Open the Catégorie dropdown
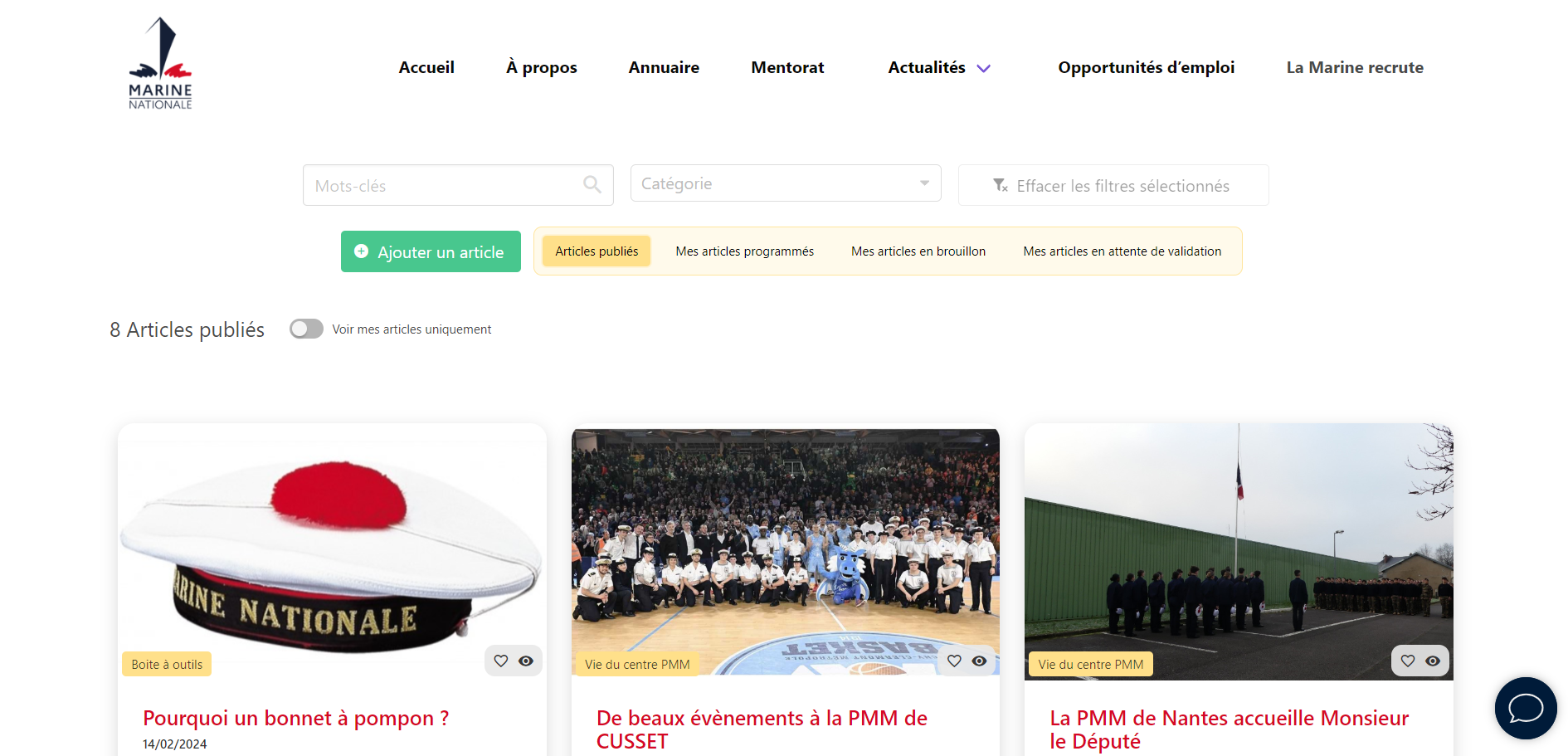Image resolution: width=1568 pixels, height=756 pixels. click(786, 183)
